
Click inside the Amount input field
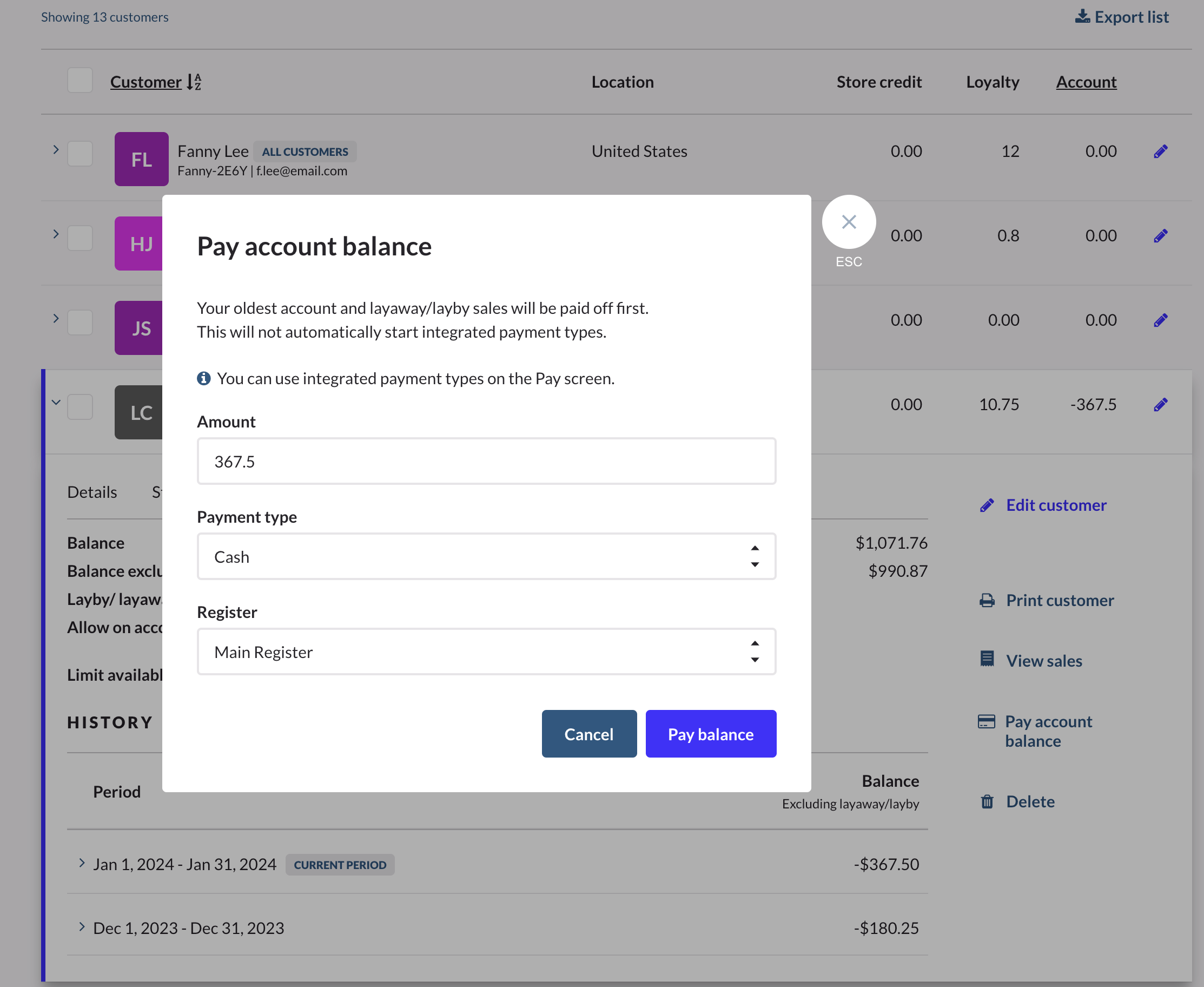coord(486,461)
